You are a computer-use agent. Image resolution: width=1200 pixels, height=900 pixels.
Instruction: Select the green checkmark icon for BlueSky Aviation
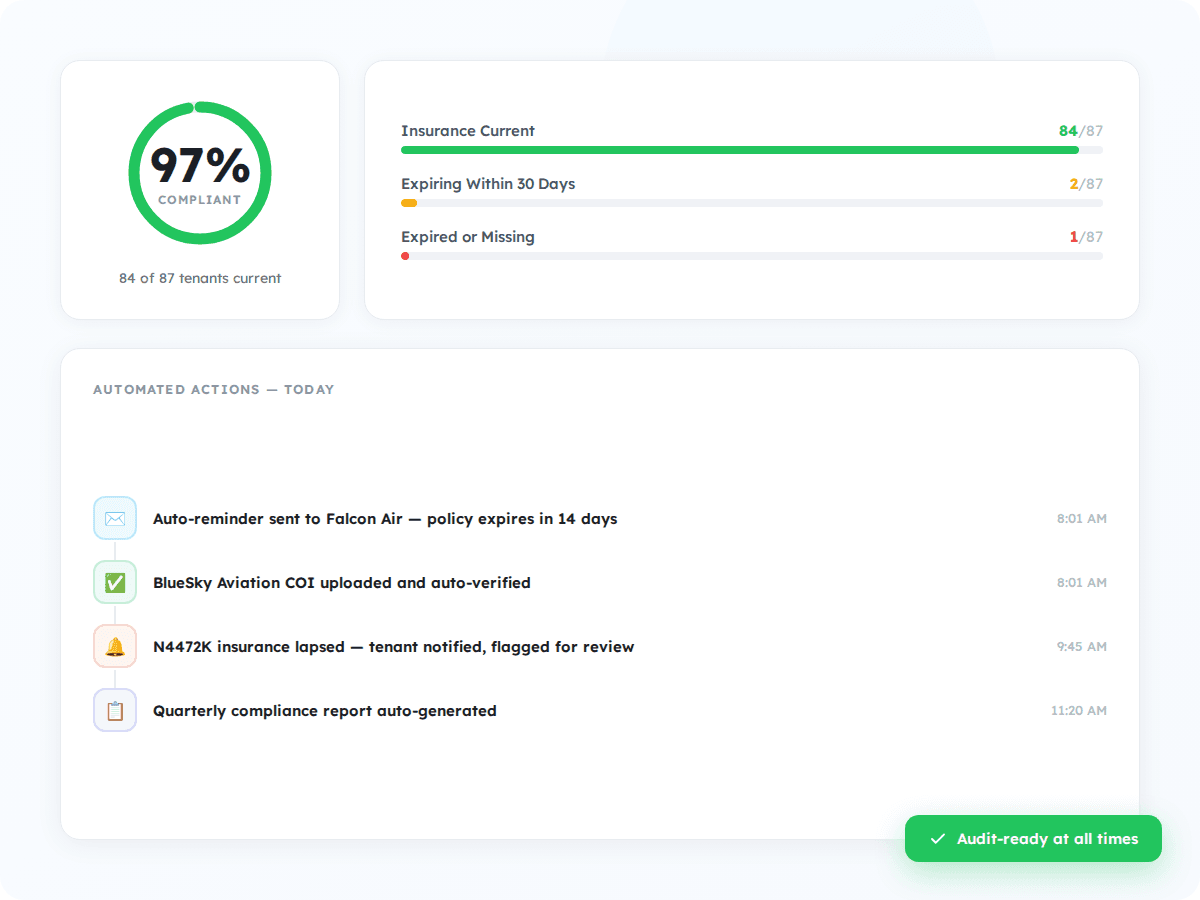[115, 582]
